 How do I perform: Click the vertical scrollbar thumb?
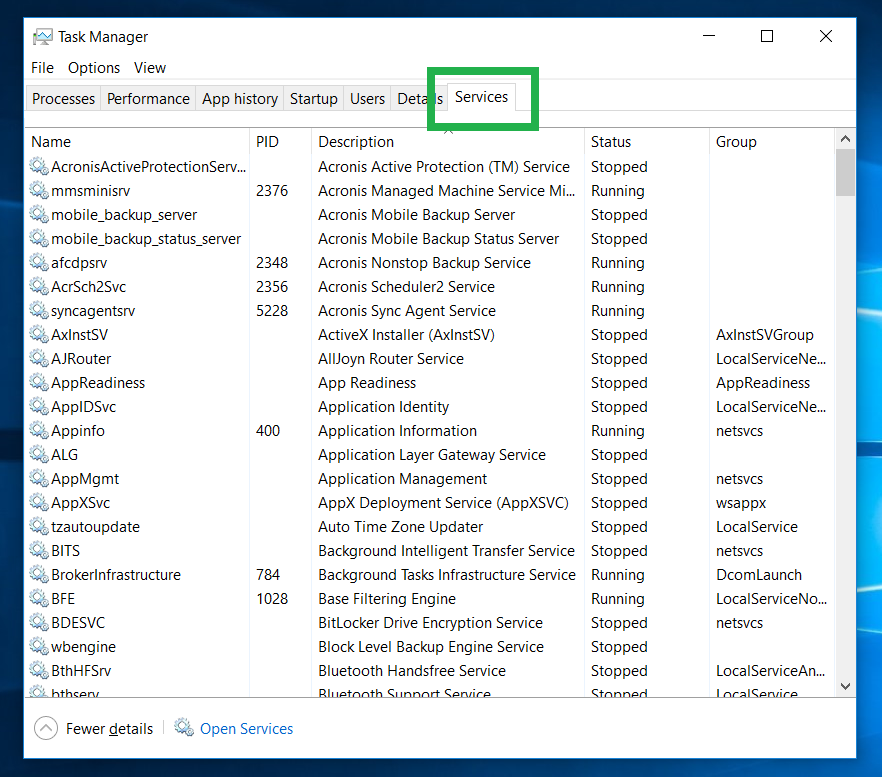pos(845,172)
